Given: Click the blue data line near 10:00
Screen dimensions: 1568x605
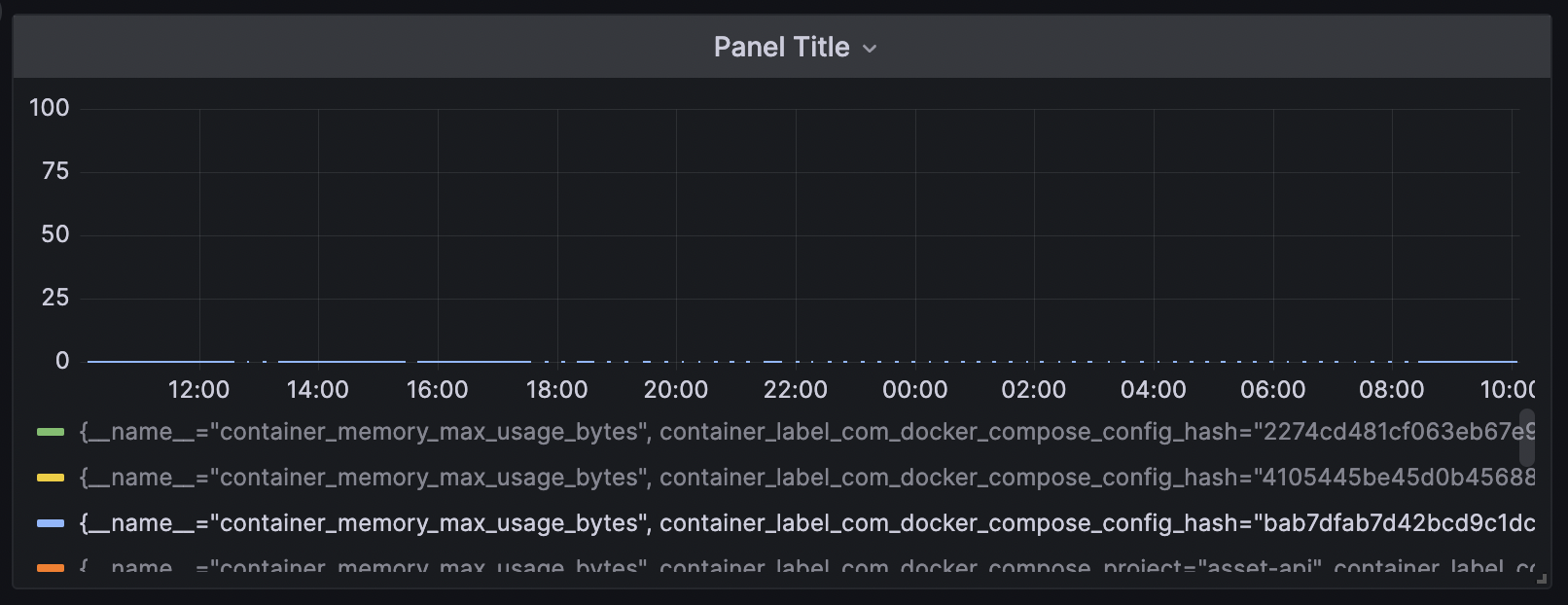Looking at the screenshot, I should 1469,362.
